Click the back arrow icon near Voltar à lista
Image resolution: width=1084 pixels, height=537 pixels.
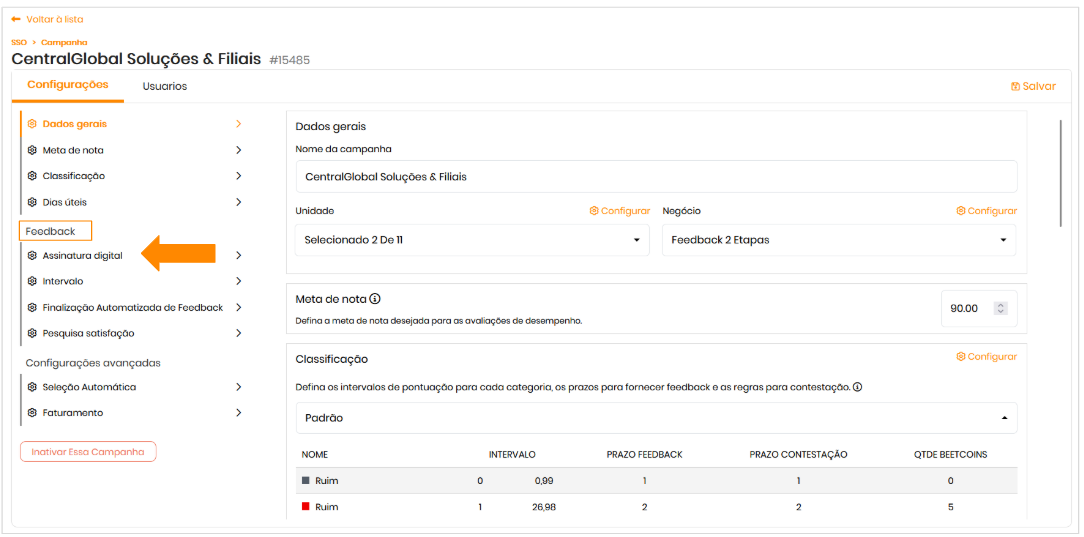[16, 19]
